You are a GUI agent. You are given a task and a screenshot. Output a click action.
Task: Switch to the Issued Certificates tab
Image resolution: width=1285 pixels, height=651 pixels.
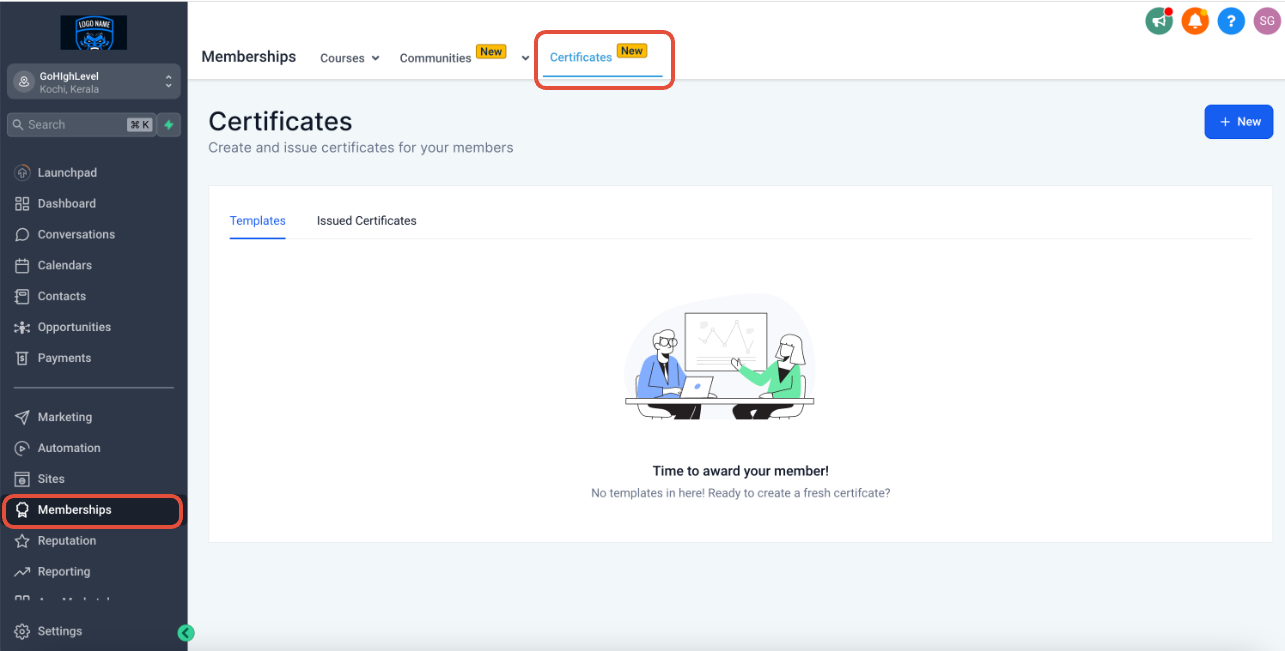click(366, 221)
